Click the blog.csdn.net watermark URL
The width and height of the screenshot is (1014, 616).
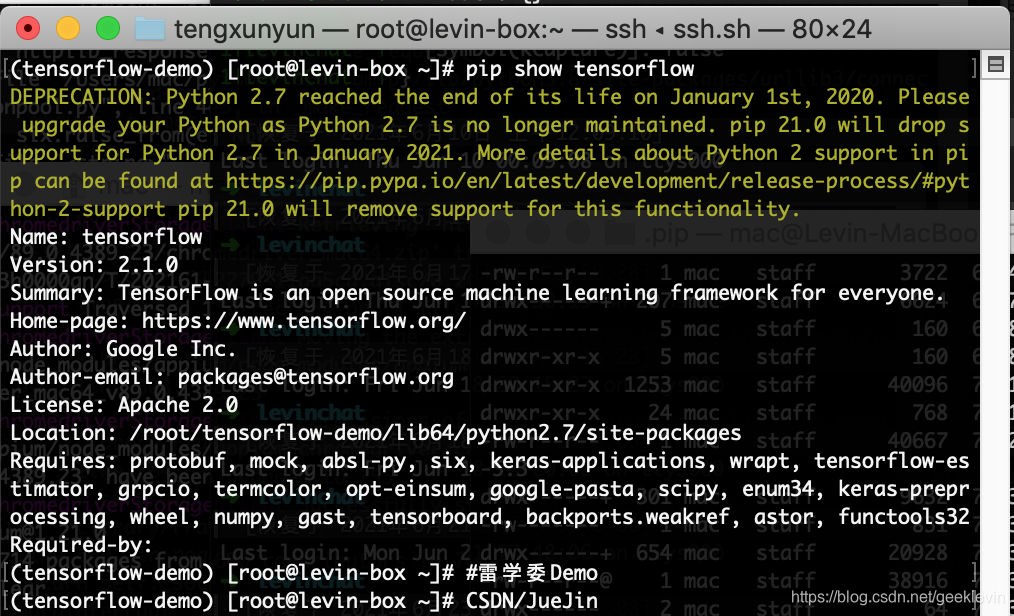click(x=899, y=597)
